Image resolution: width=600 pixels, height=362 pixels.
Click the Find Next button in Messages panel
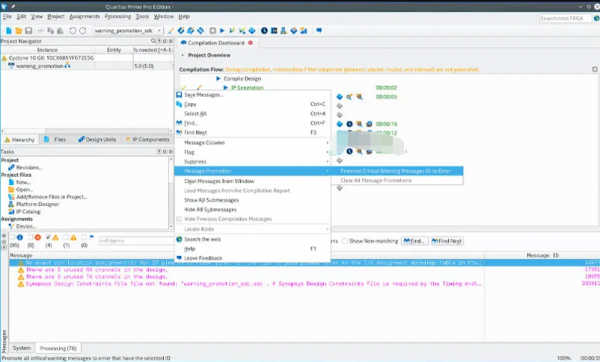(447, 241)
